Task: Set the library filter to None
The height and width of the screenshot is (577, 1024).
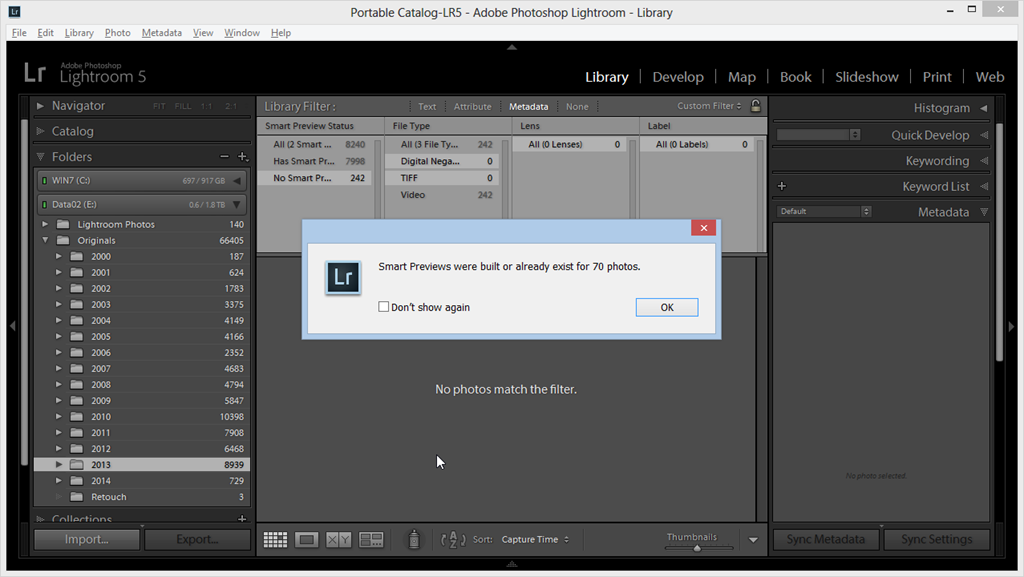Action: pos(577,106)
